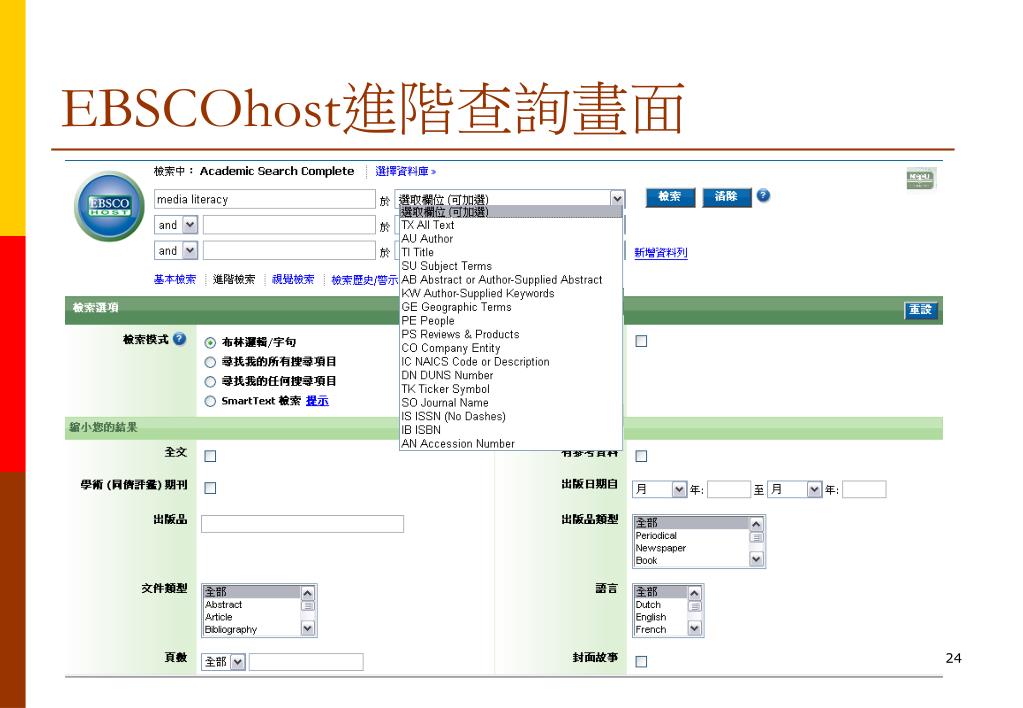Click scroll-down arrow in 文件類型 list
The width and height of the screenshot is (1023, 708).
click(x=308, y=628)
